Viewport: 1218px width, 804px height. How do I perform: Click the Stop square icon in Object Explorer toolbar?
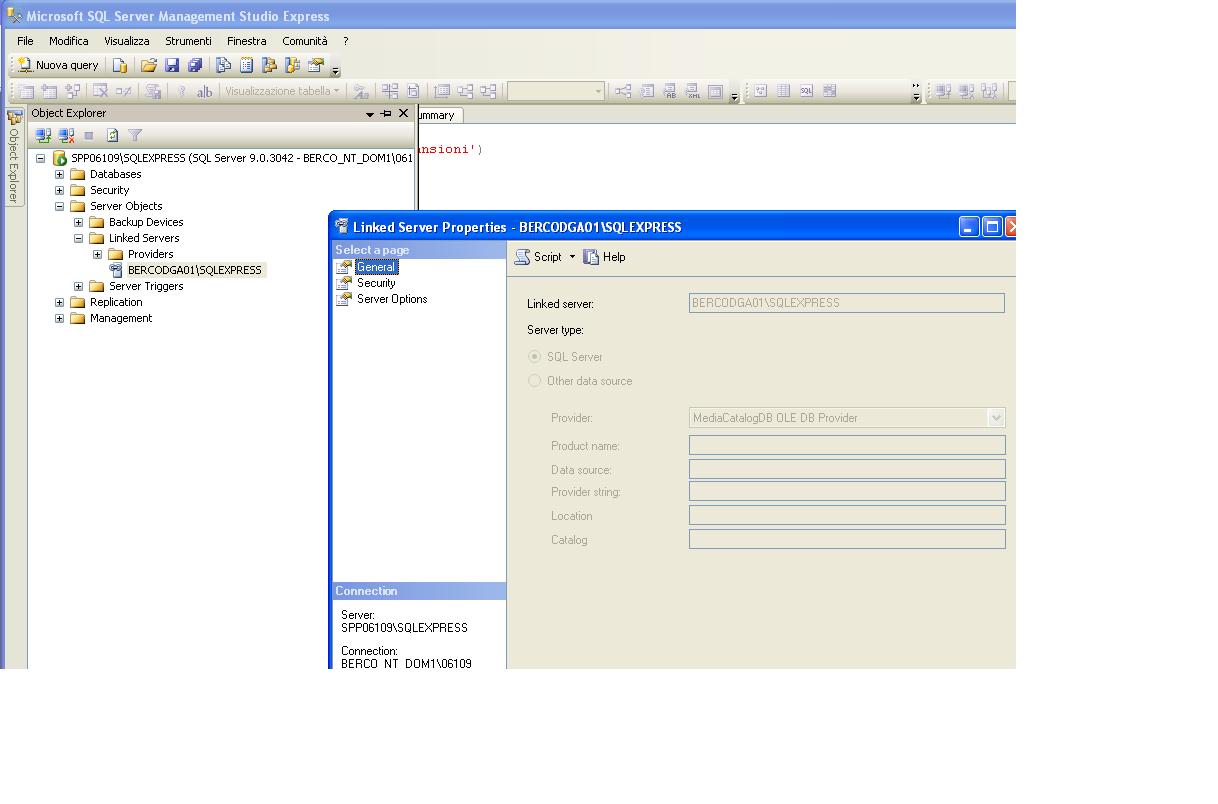point(89,135)
